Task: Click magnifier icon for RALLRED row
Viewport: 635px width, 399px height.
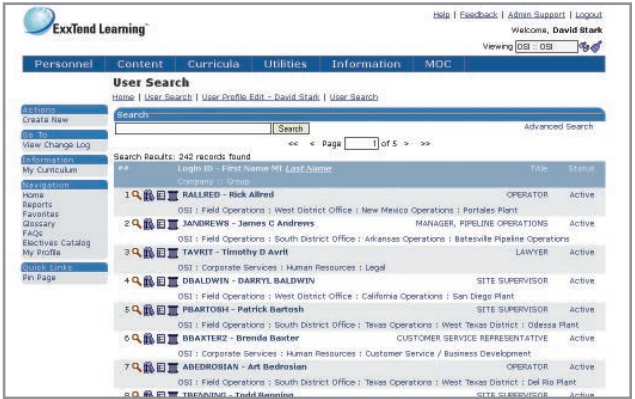Action: pos(136,195)
